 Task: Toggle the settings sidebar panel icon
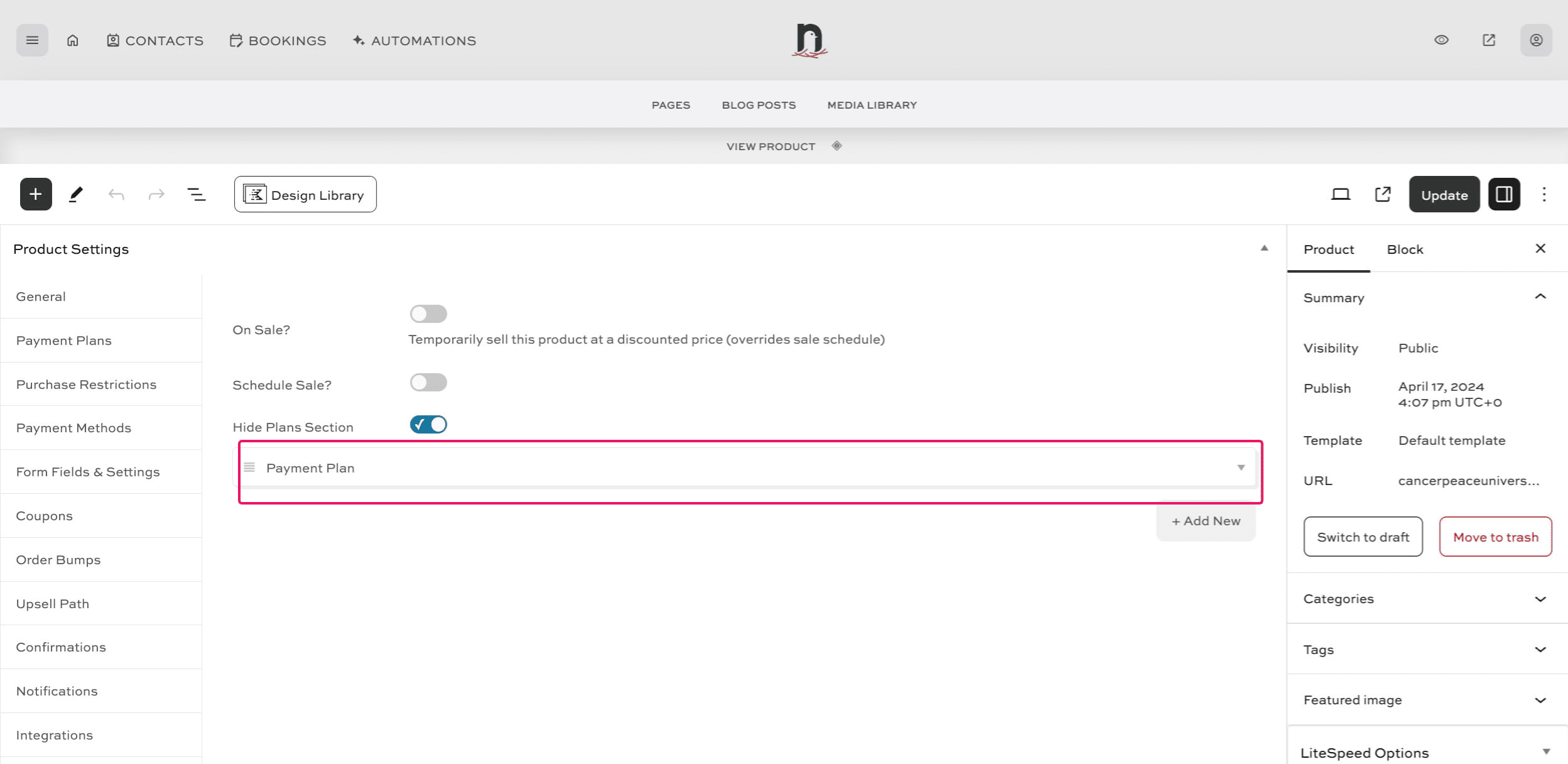tap(1503, 194)
